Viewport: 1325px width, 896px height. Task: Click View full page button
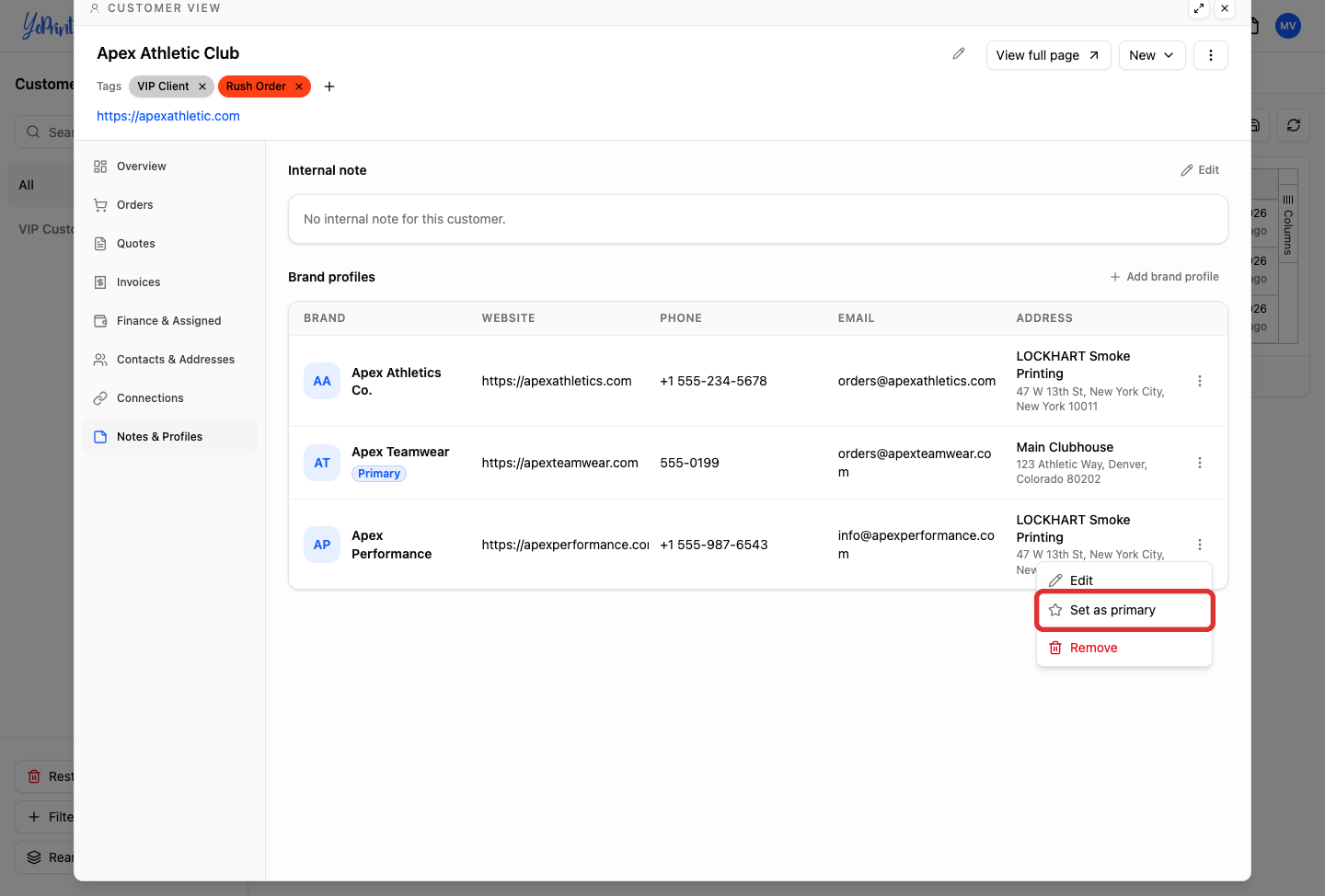pyautogui.click(x=1048, y=55)
